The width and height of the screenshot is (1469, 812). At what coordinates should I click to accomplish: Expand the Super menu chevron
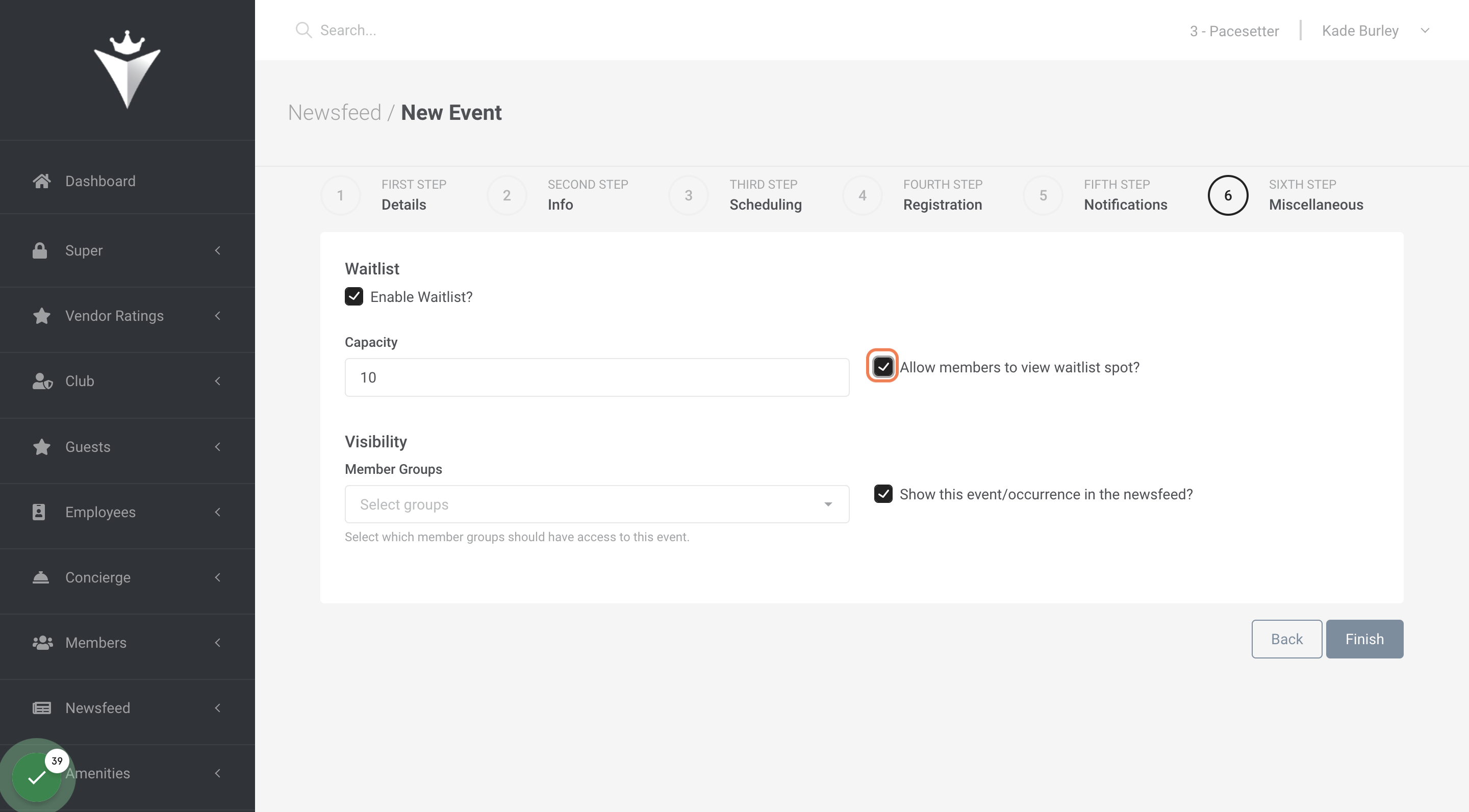click(217, 250)
